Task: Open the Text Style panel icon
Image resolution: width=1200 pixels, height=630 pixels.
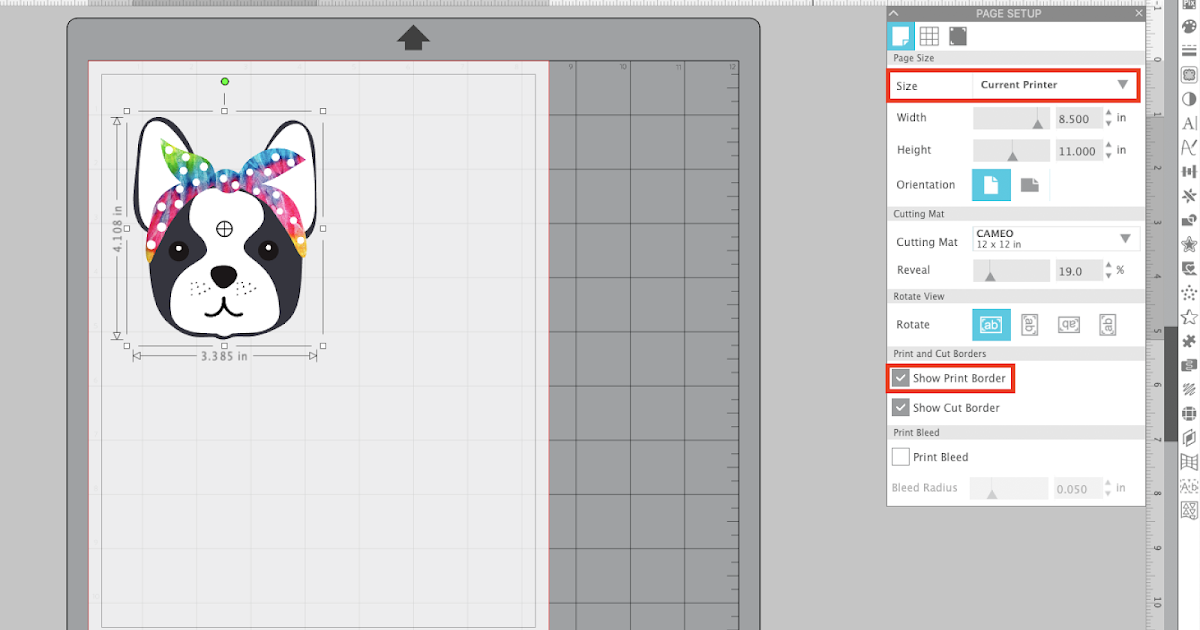Action: click(x=1189, y=123)
